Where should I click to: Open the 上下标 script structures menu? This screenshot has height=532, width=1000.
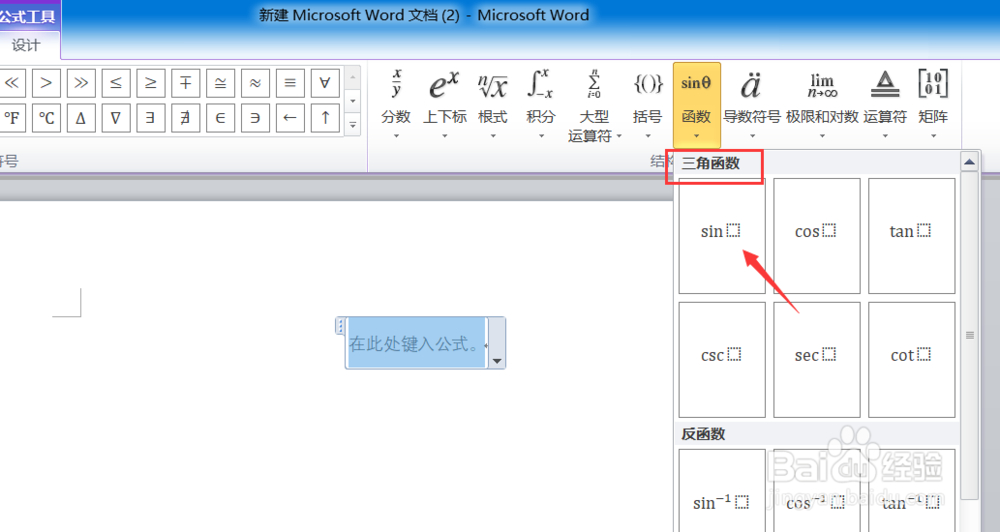(445, 105)
